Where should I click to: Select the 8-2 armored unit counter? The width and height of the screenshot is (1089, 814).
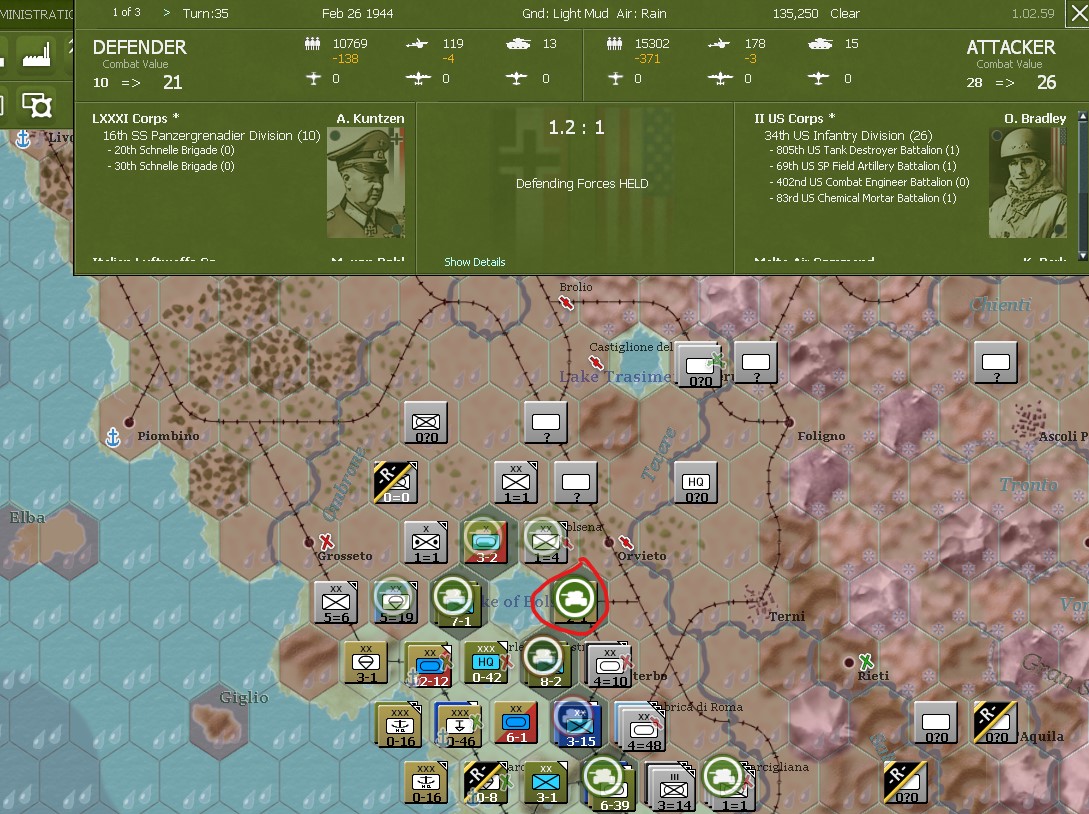point(547,661)
